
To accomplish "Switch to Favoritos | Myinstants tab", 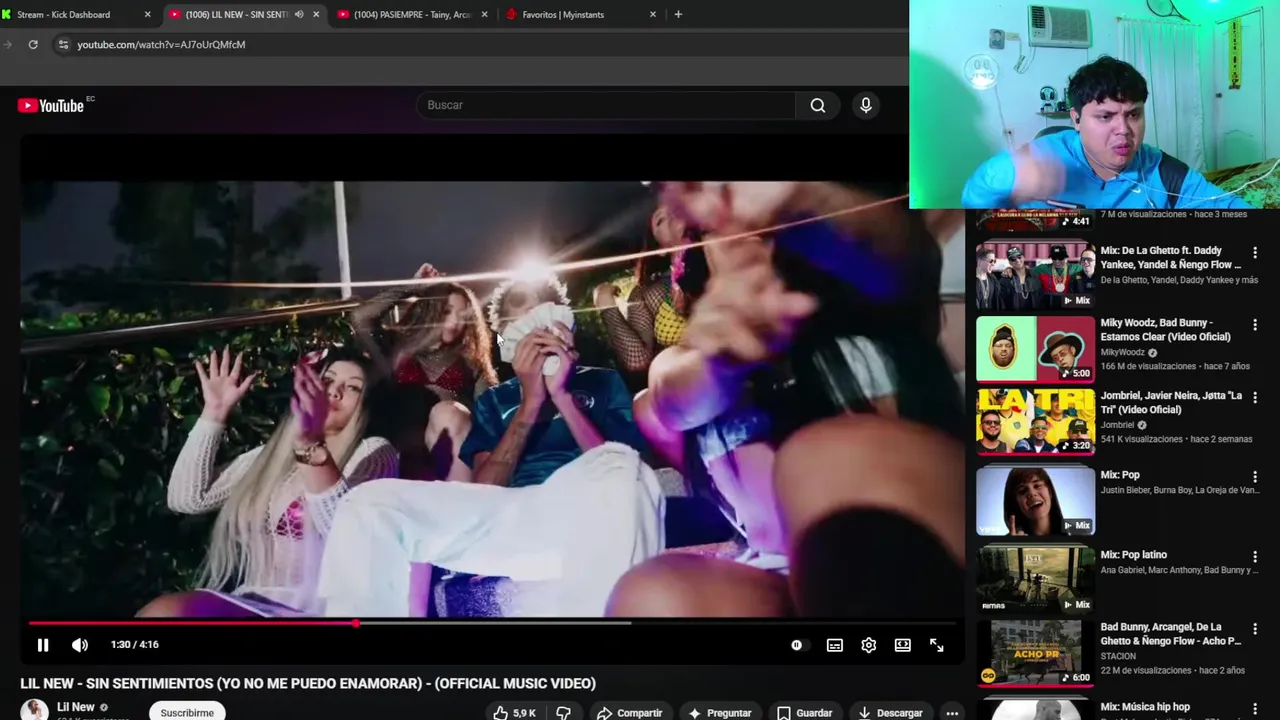I will coord(581,14).
